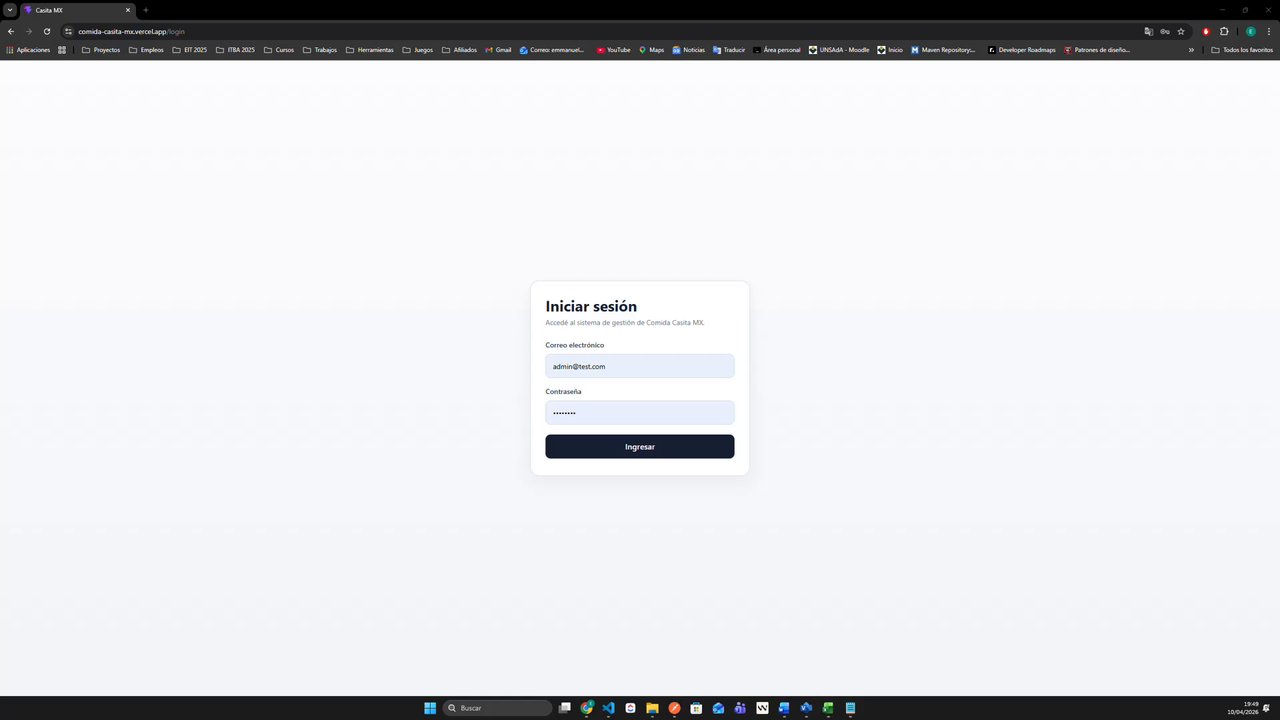Open the taskbar clock and date

pos(1243,708)
